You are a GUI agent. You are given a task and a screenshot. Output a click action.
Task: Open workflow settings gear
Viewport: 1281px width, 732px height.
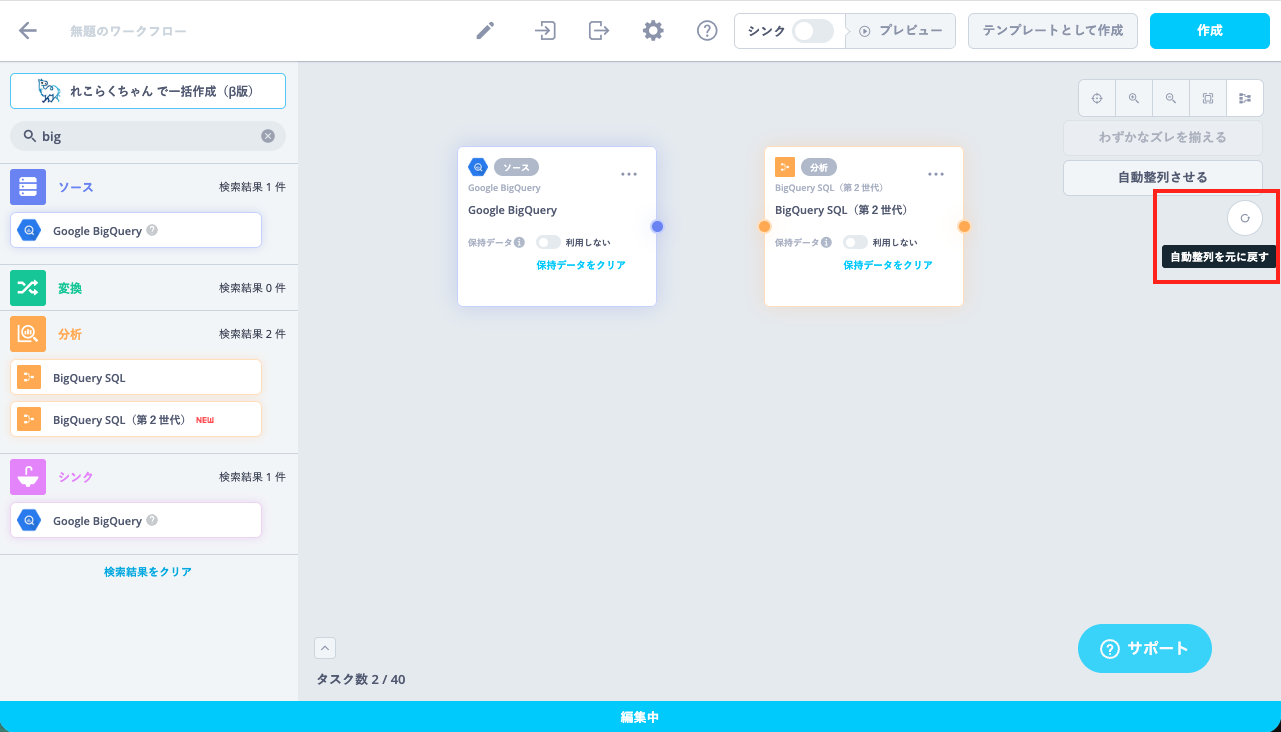pos(653,31)
